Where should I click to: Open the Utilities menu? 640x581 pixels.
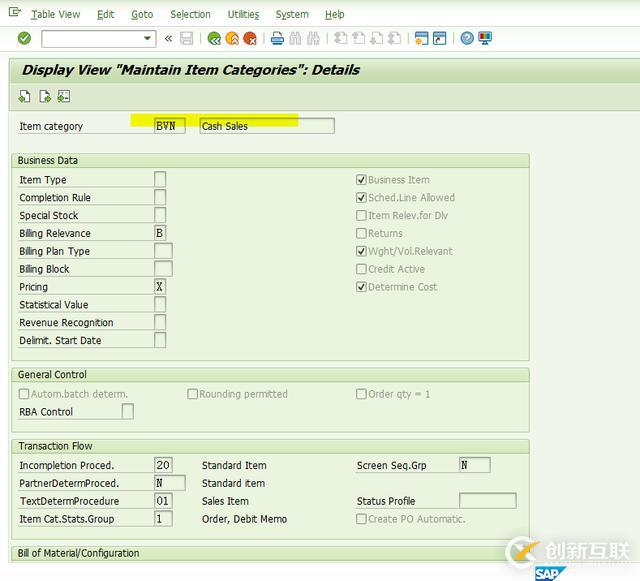point(243,15)
